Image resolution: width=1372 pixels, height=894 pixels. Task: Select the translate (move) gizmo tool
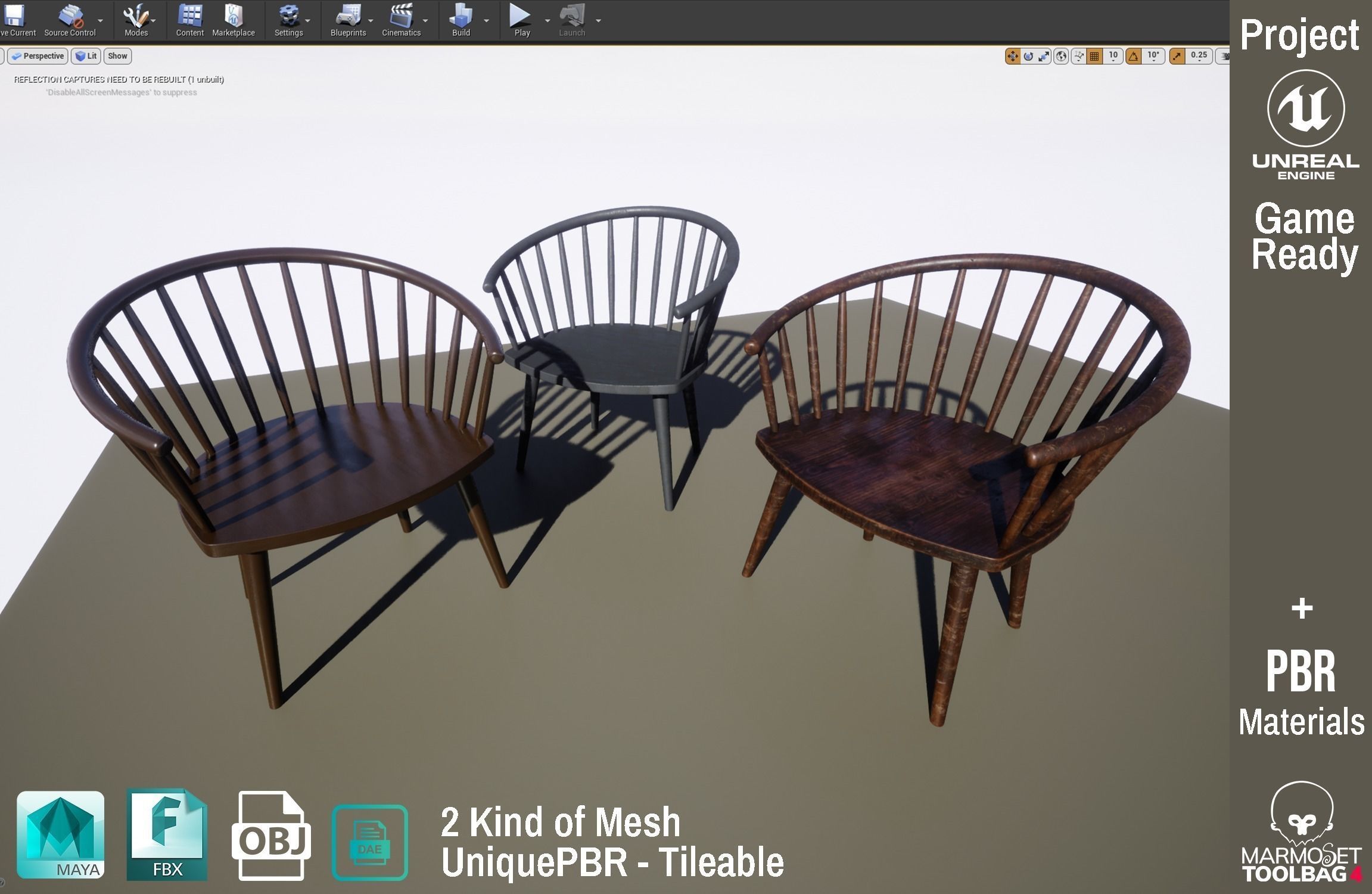coord(1012,56)
